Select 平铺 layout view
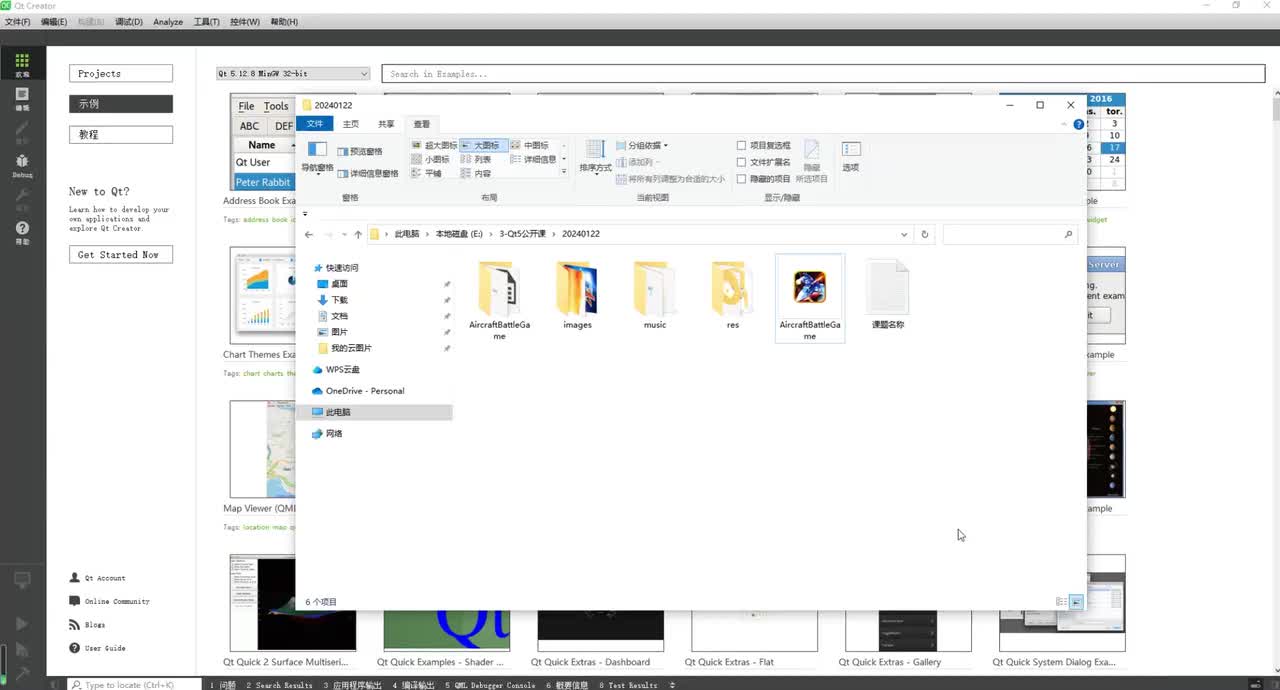 (x=426, y=173)
